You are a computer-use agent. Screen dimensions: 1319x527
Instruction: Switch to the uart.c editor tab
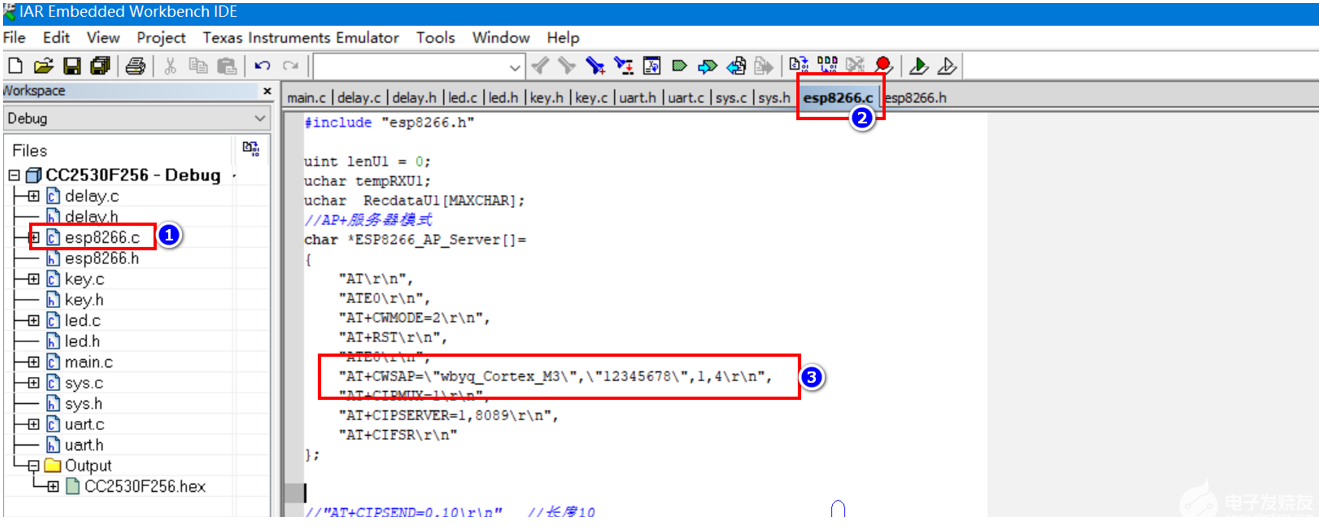point(687,98)
